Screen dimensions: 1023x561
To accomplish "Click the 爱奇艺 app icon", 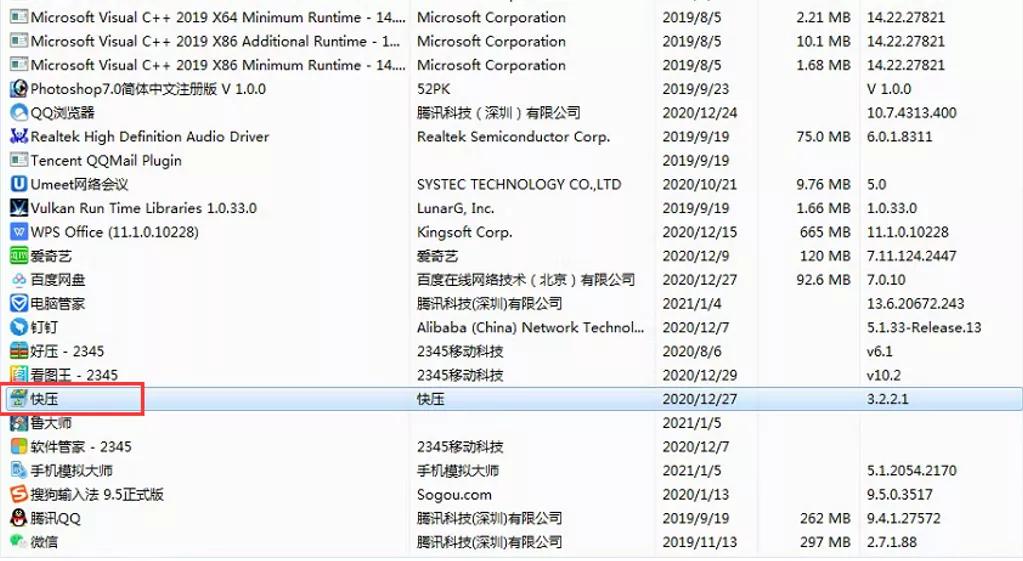I will click(x=20, y=256).
